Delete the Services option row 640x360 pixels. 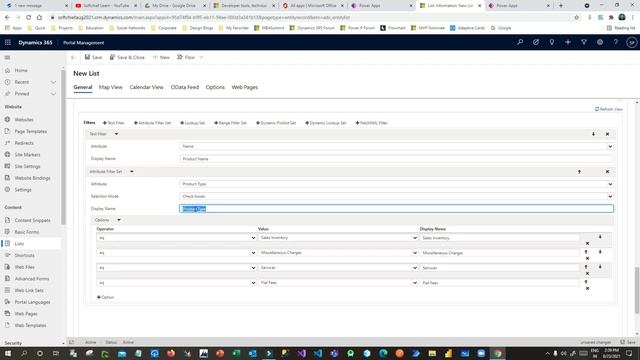tap(587, 273)
